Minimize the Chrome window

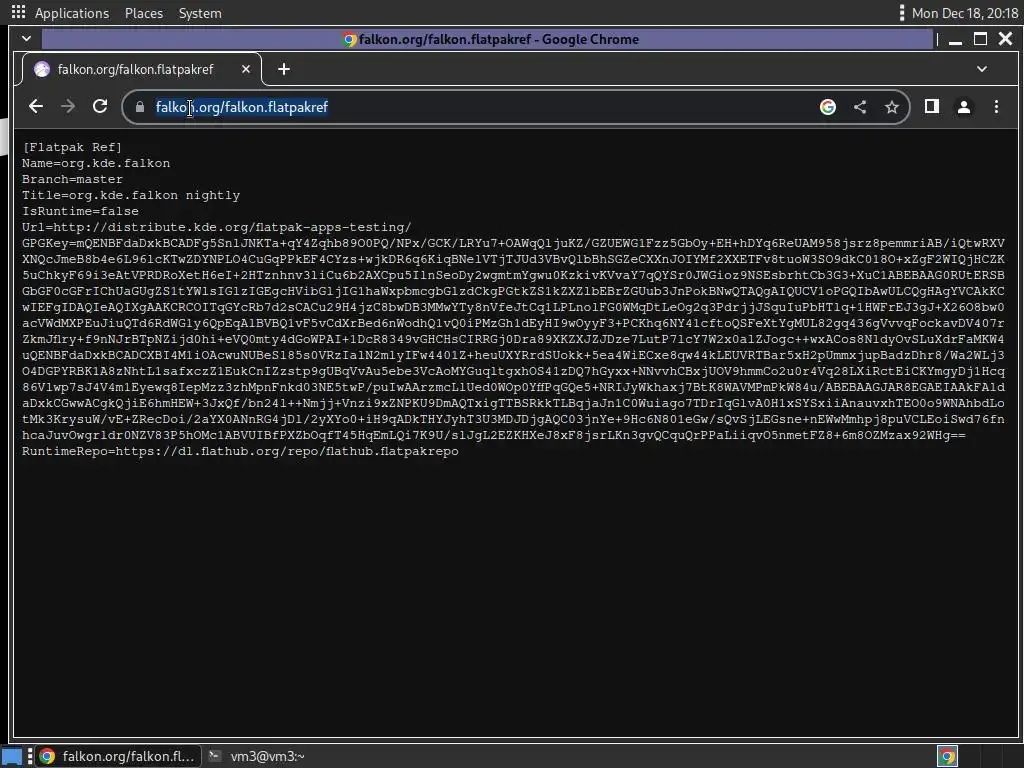coord(955,39)
